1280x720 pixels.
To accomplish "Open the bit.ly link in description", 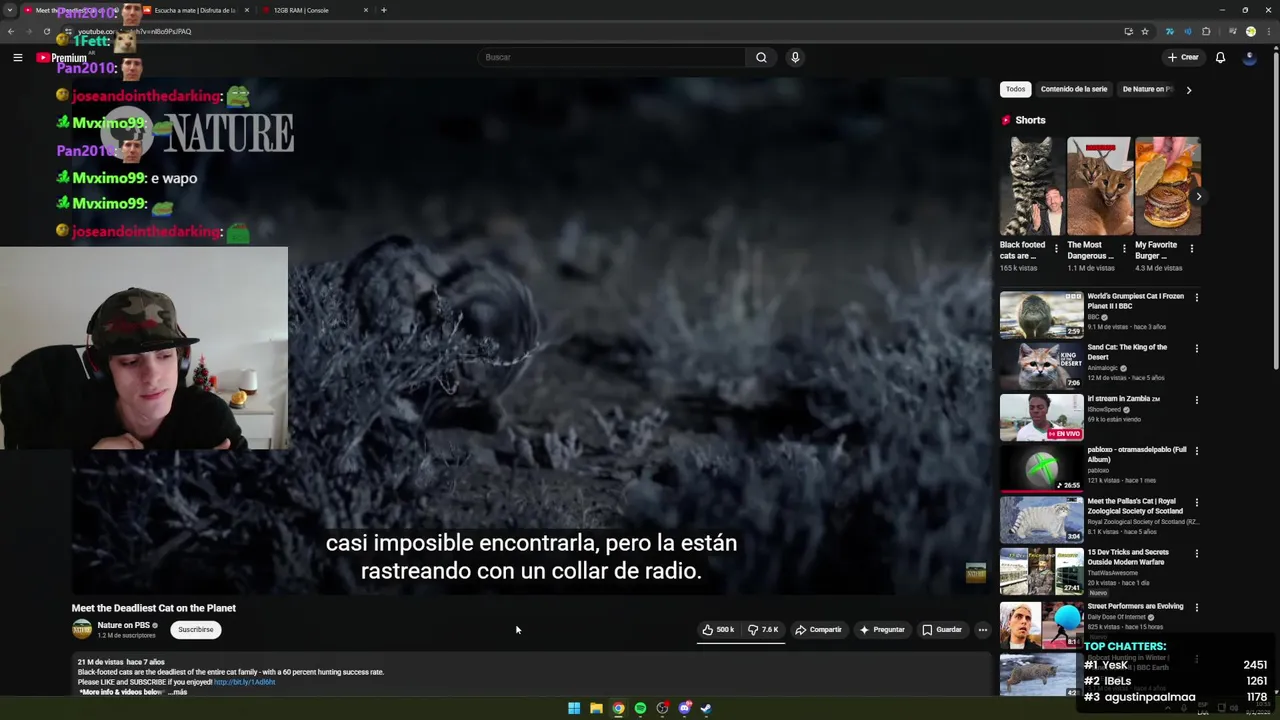I will tap(244, 682).
